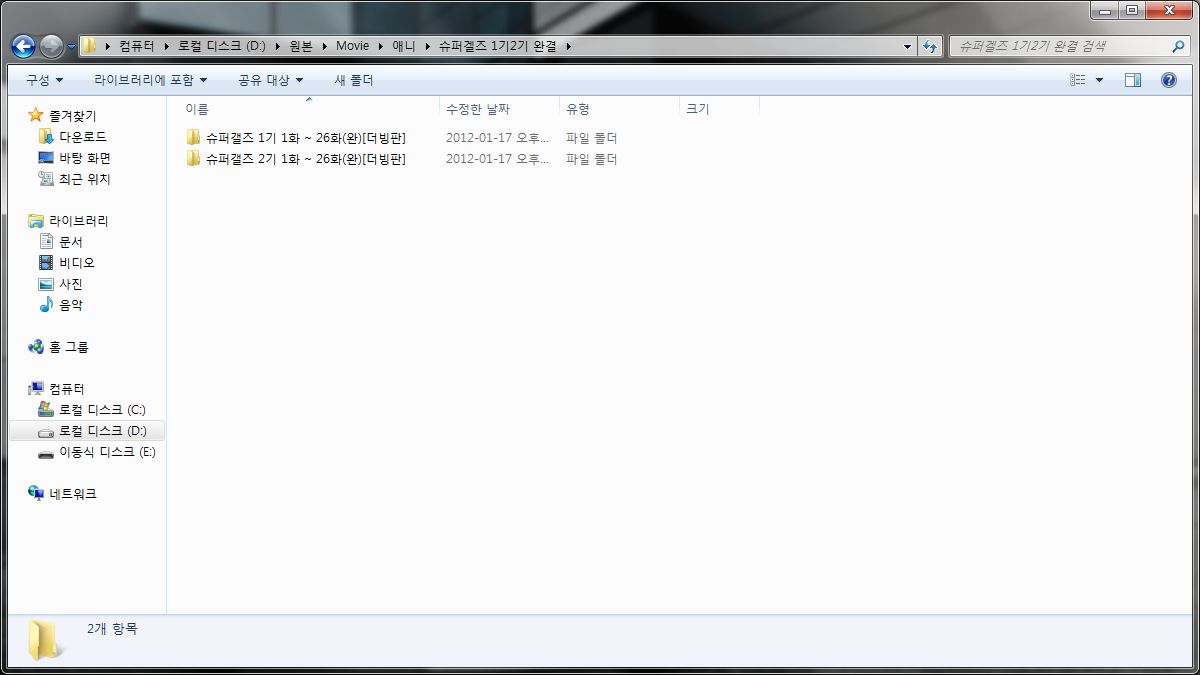Viewport: 1200px width, 675px height.
Task: Select 음악 library in sidebar
Action: 70,305
